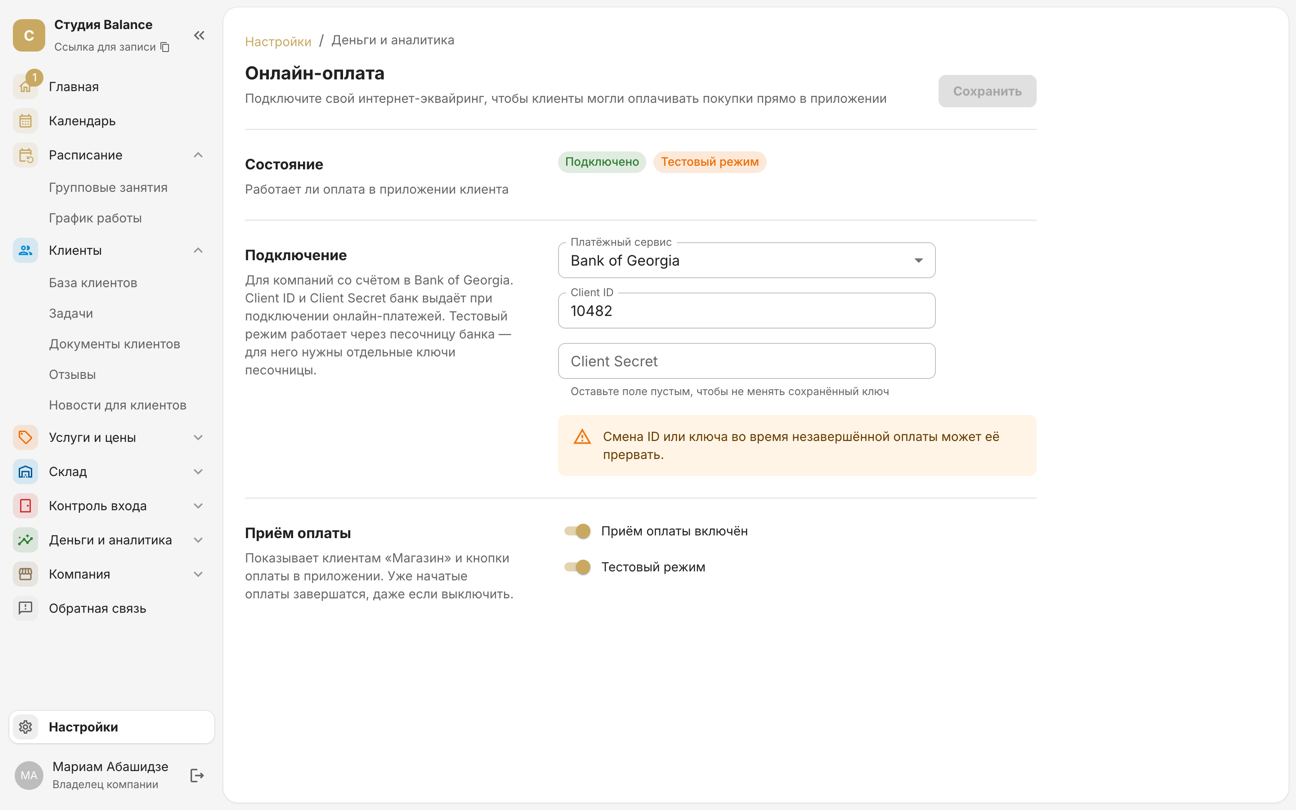This screenshot has width=1296, height=810.
Task: Expand the Деньги и аналитика chevron
Action: pyautogui.click(x=198, y=540)
